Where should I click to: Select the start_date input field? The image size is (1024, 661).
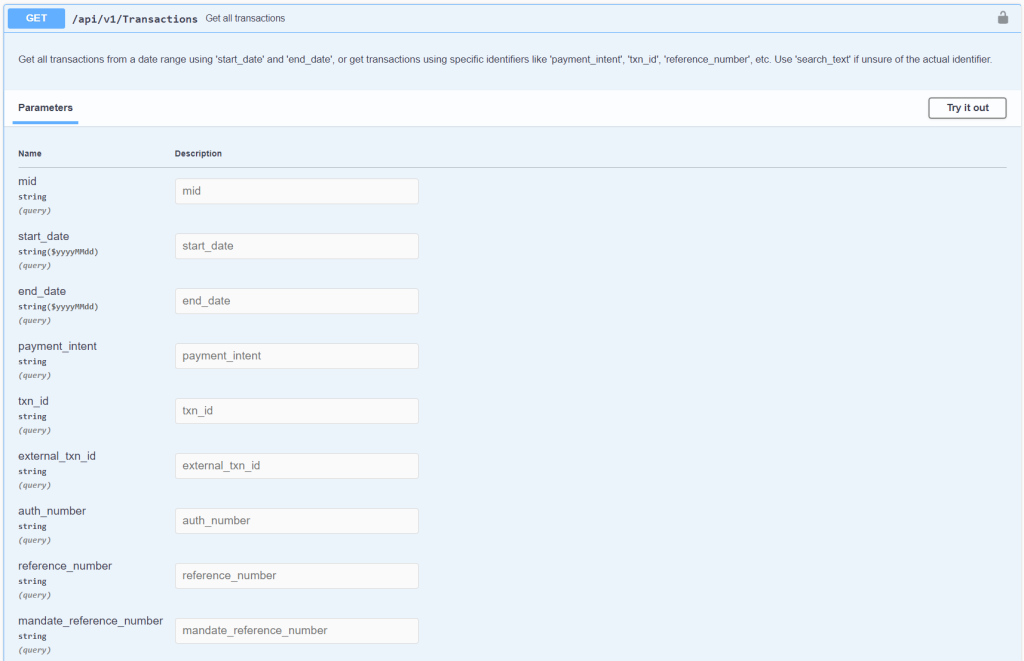[296, 246]
